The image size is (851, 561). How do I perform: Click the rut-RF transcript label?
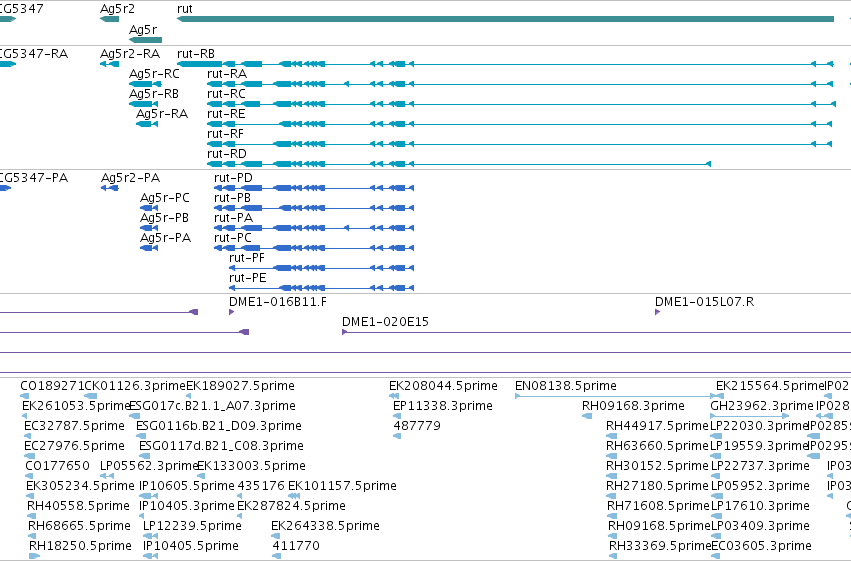225,134
